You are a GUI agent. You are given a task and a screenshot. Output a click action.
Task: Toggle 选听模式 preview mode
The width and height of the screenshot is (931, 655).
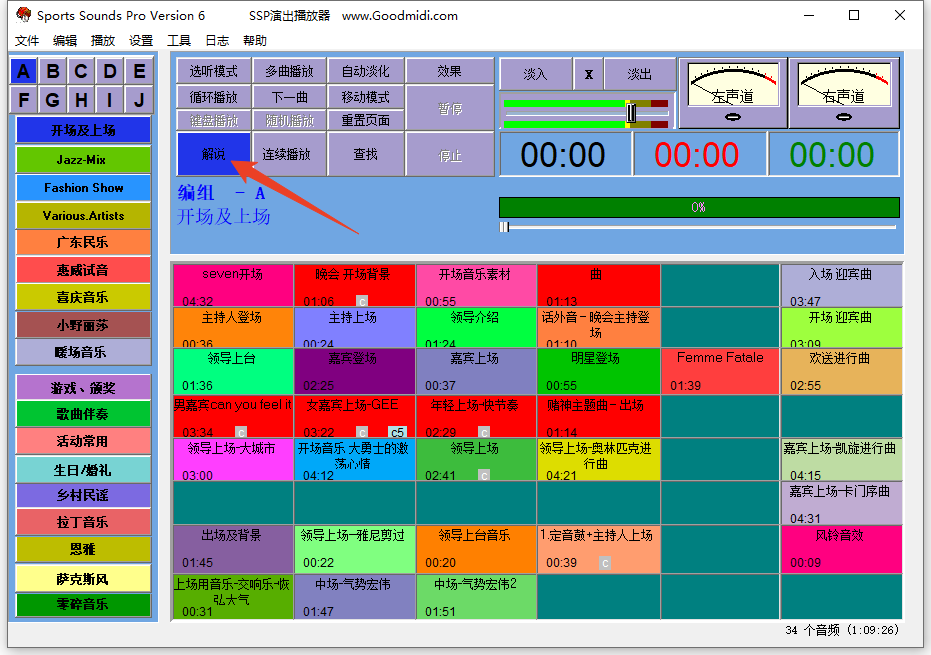pos(213,71)
